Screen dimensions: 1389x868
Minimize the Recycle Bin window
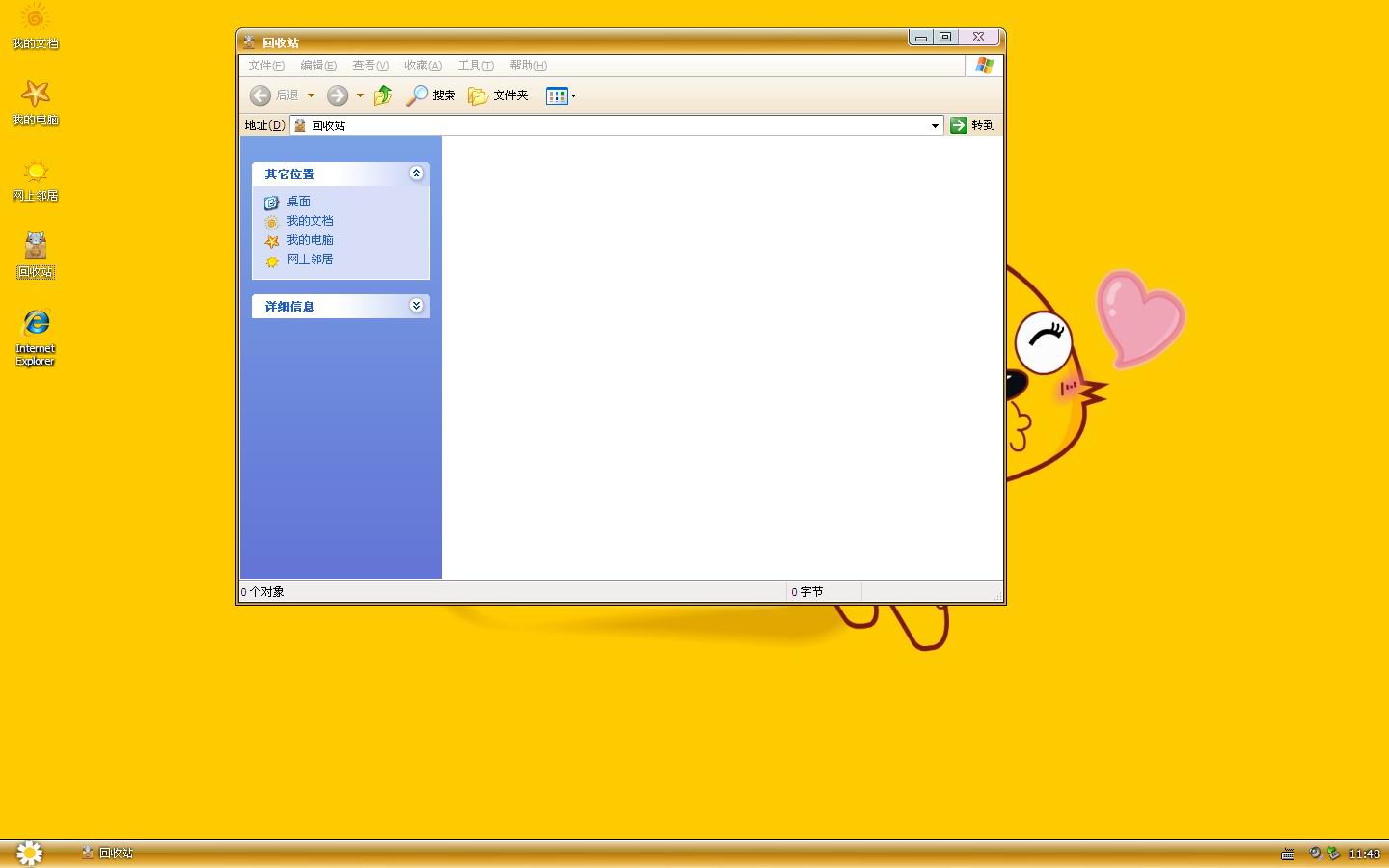(x=921, y=37)
